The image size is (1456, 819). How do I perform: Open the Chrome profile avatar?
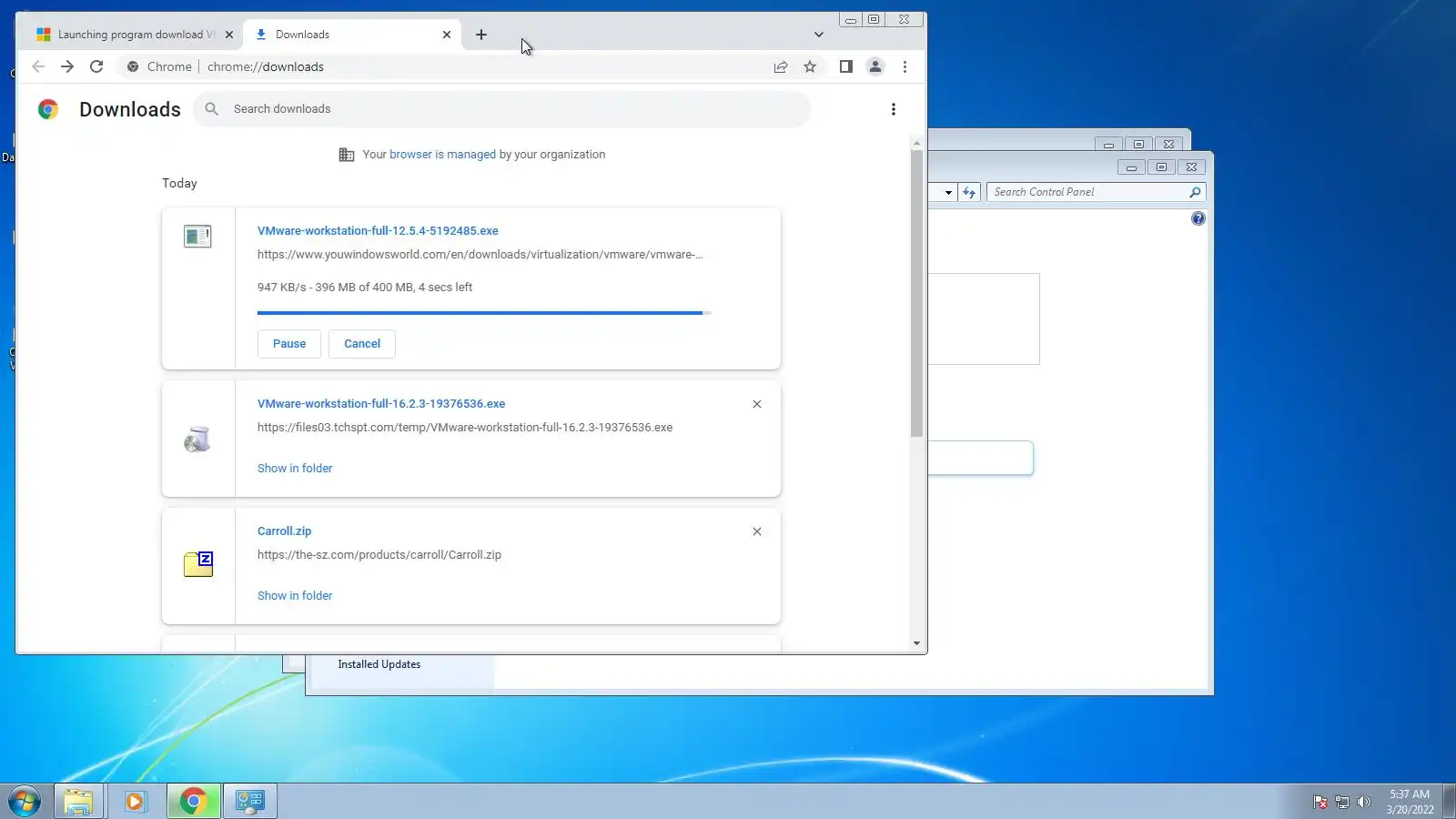(875, 66)
